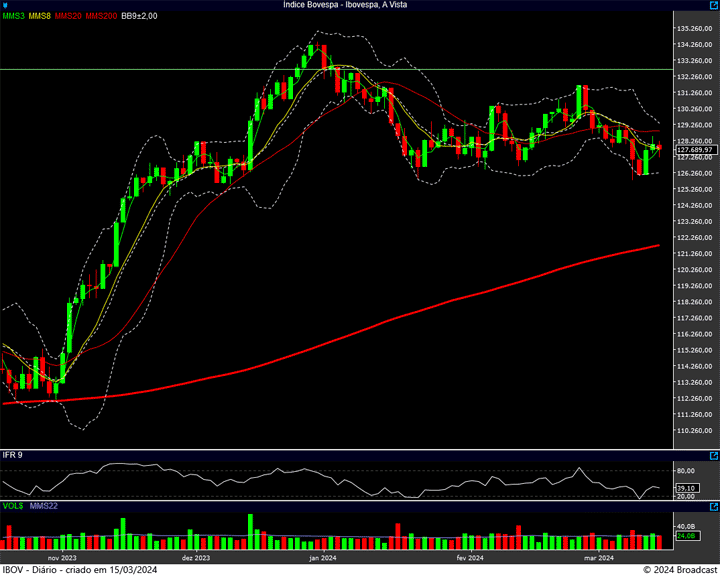Image resolution: width=720 pixels, height=575 pixels.
Task: Select the MMS3 moving average label
Action: coord(13,17)
